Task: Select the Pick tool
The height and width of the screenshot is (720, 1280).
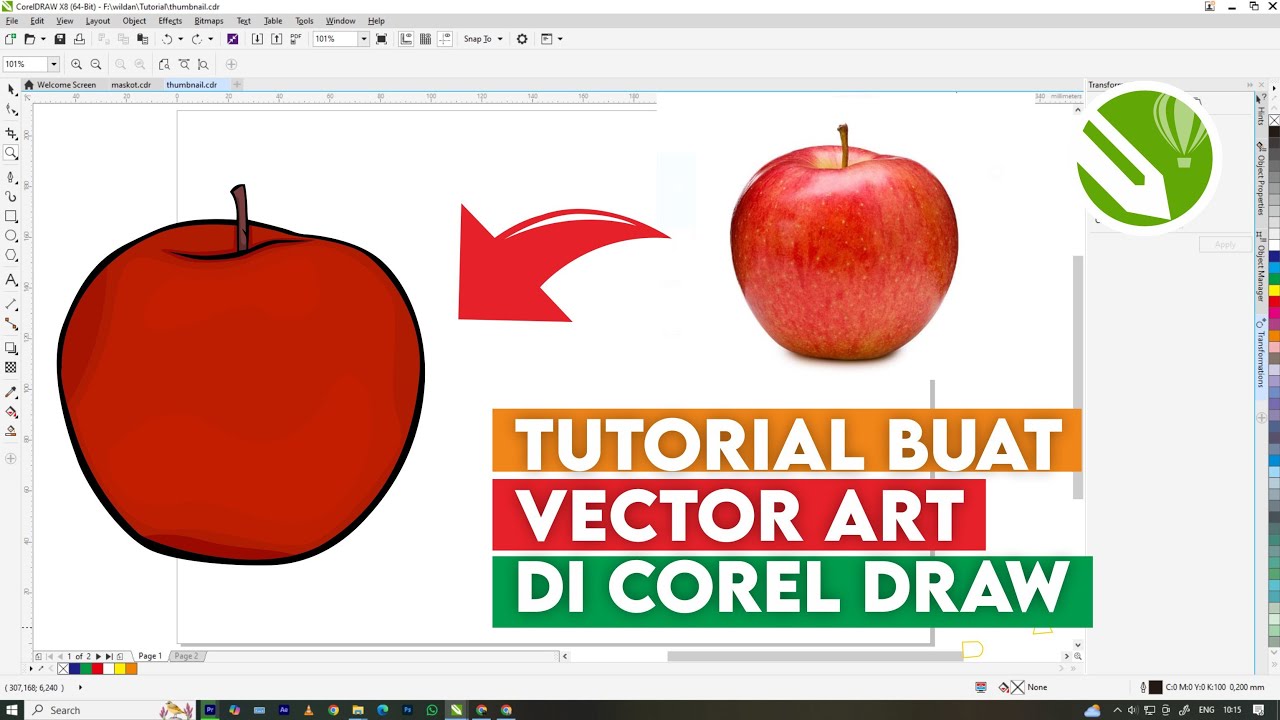Action: [x=11, y=90]
